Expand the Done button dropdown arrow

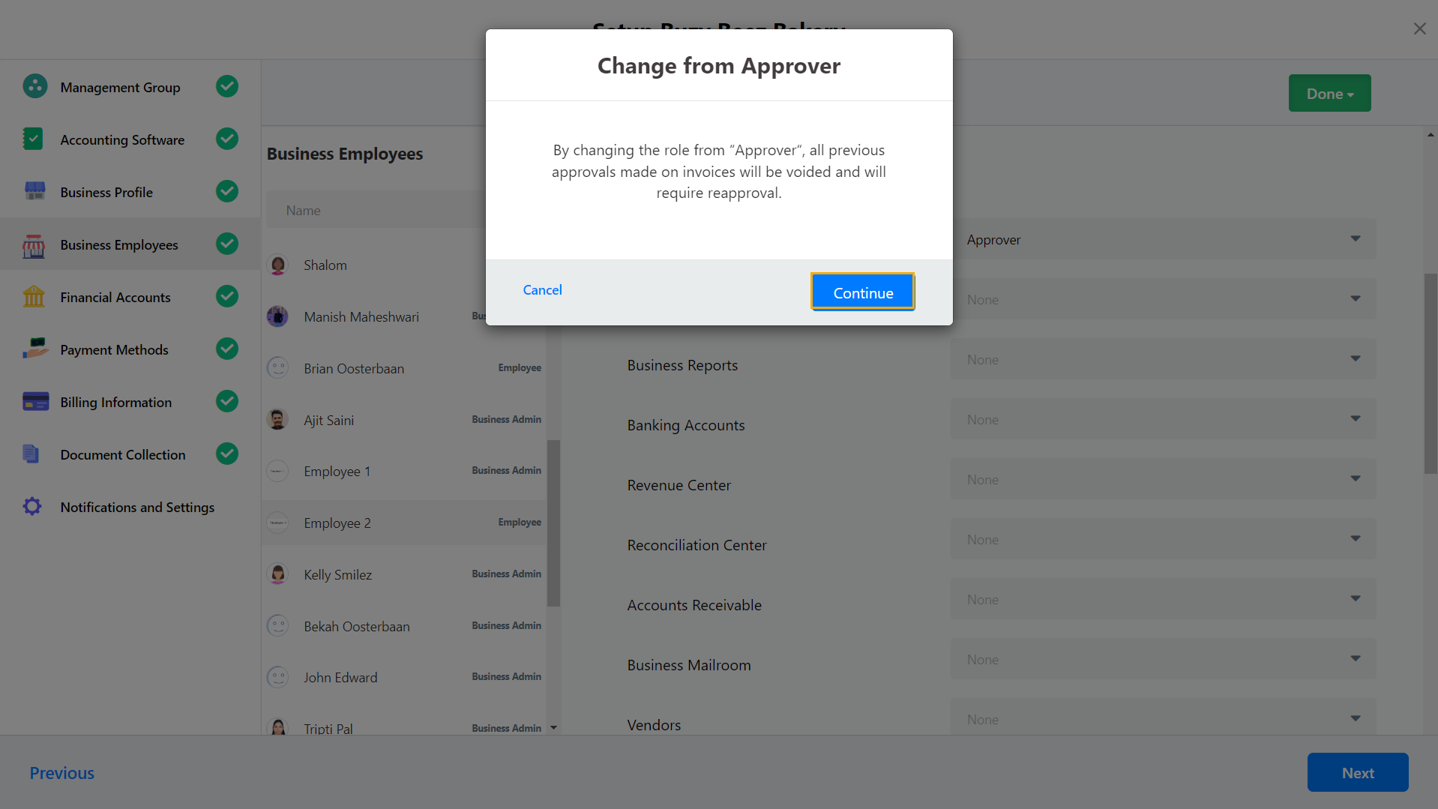tap(1352, 92)
